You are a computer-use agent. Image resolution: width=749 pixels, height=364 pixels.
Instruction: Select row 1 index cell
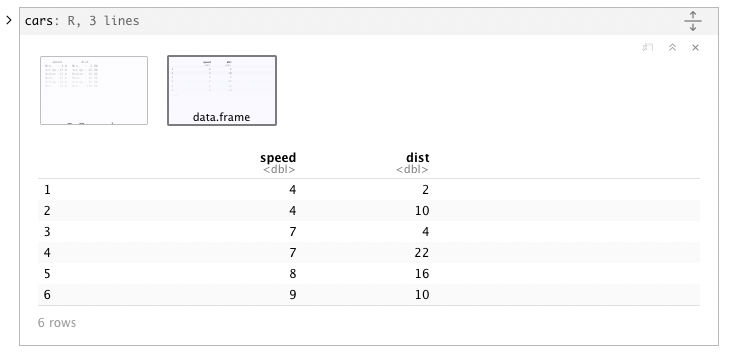(x=47, y=190)
